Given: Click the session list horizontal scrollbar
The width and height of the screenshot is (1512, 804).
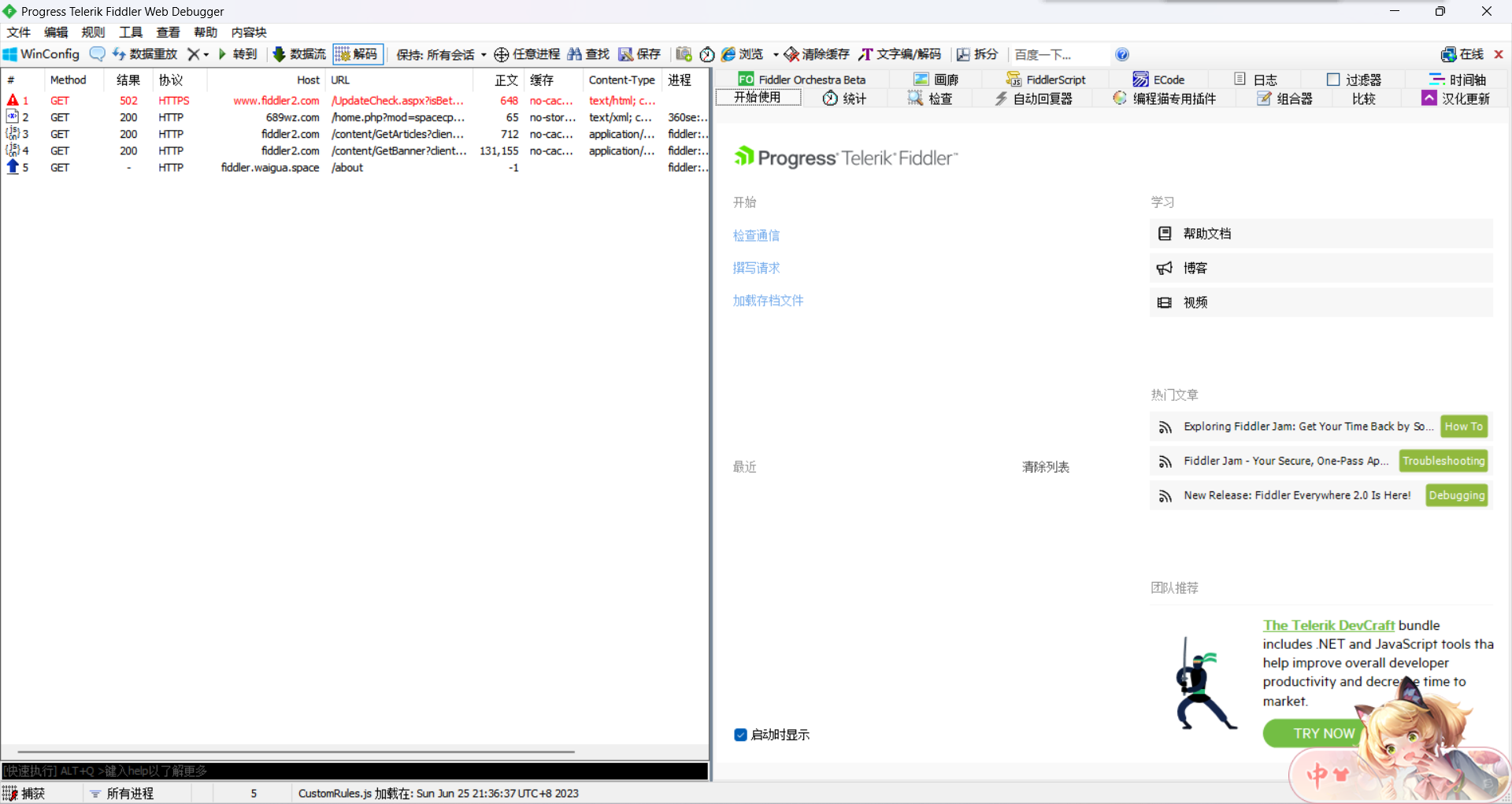Looking at the screenshot, I should [x=296, y=752].
